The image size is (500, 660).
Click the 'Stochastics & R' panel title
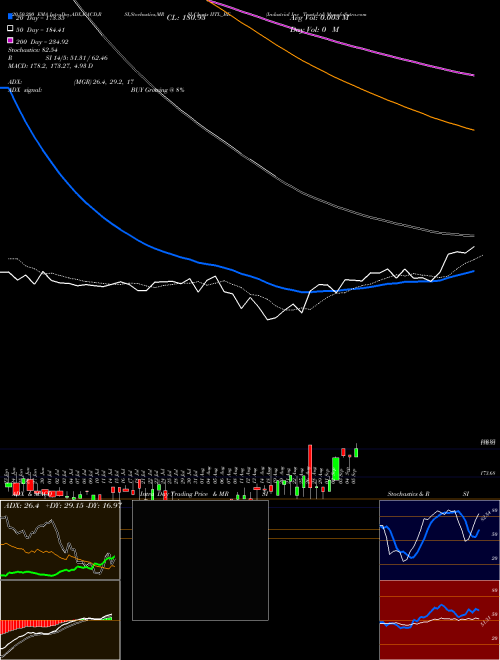click(408, 494)
